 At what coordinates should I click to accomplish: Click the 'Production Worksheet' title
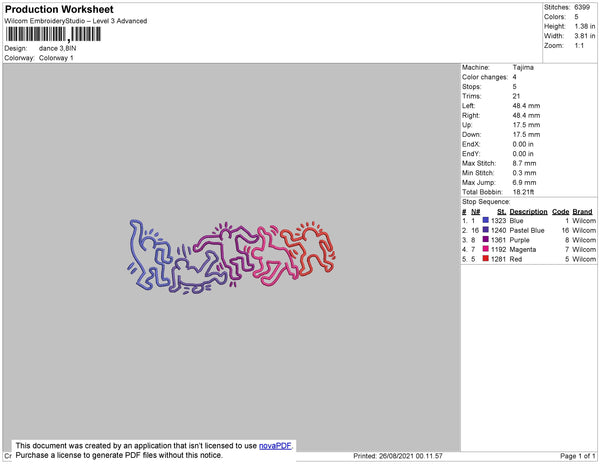coord(59,9)
